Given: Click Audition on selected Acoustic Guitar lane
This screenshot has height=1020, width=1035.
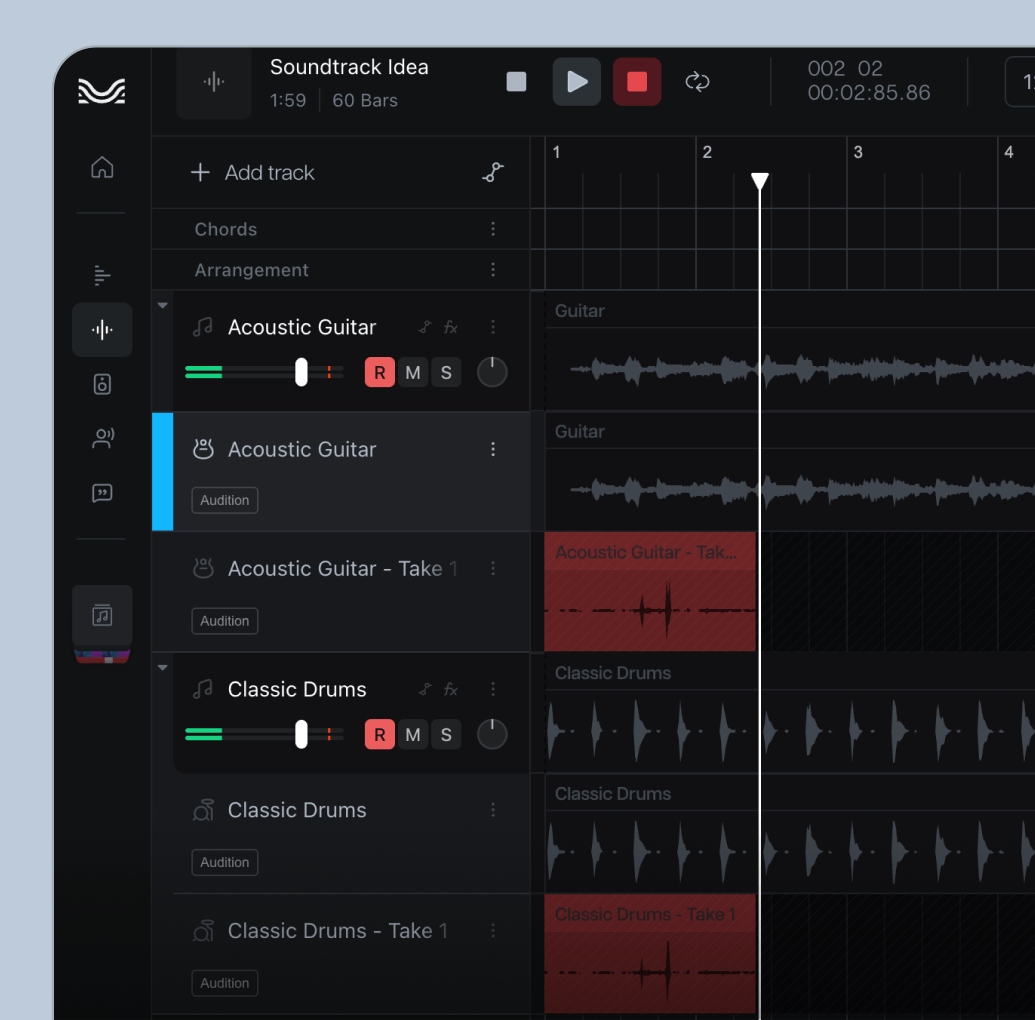Looking at the screenshot, I should [224, 500].
